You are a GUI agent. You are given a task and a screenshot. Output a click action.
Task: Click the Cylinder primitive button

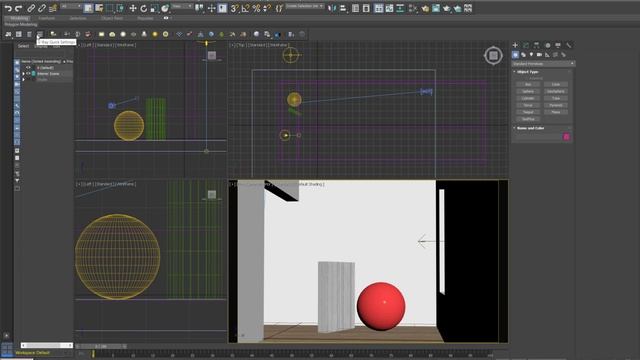(x=528, y=98)
